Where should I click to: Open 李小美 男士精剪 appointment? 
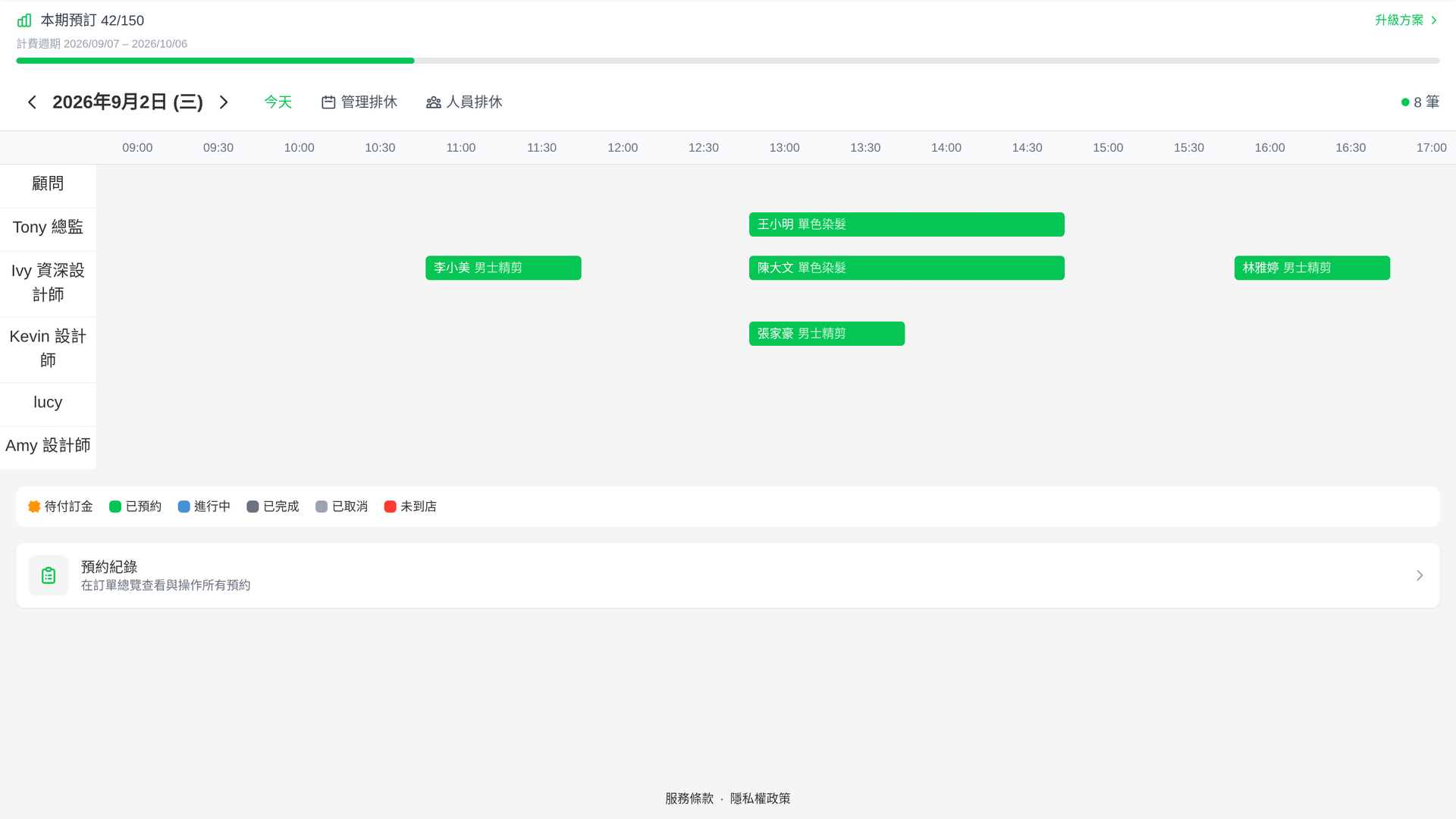coord(504,268)
